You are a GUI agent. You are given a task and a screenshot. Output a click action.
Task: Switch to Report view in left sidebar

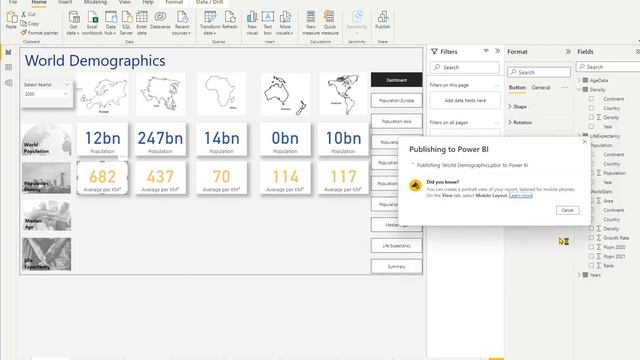pos(9,52)
